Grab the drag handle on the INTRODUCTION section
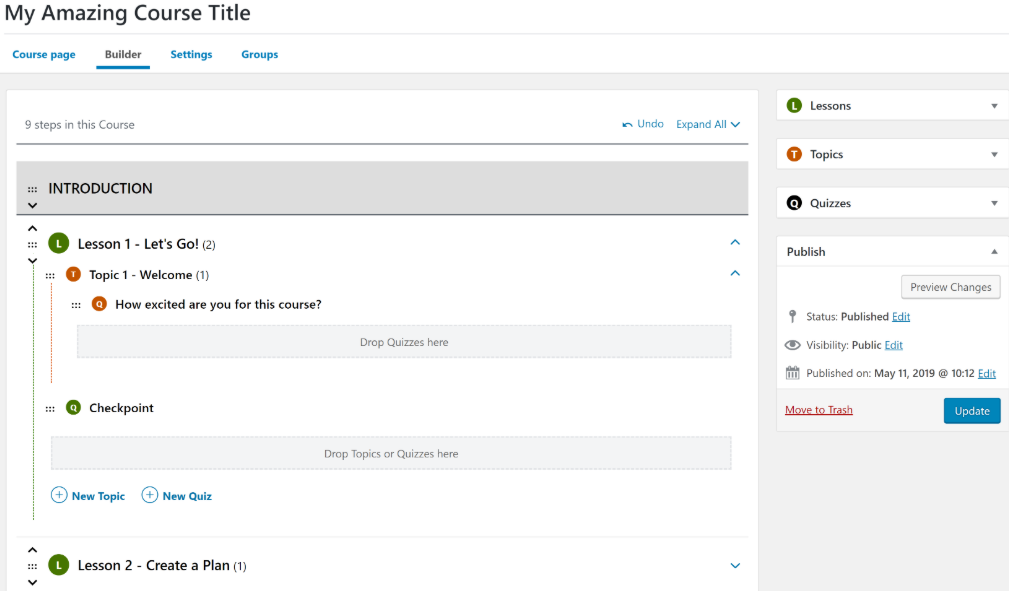 pyautogui.click(x=32, y=188)
